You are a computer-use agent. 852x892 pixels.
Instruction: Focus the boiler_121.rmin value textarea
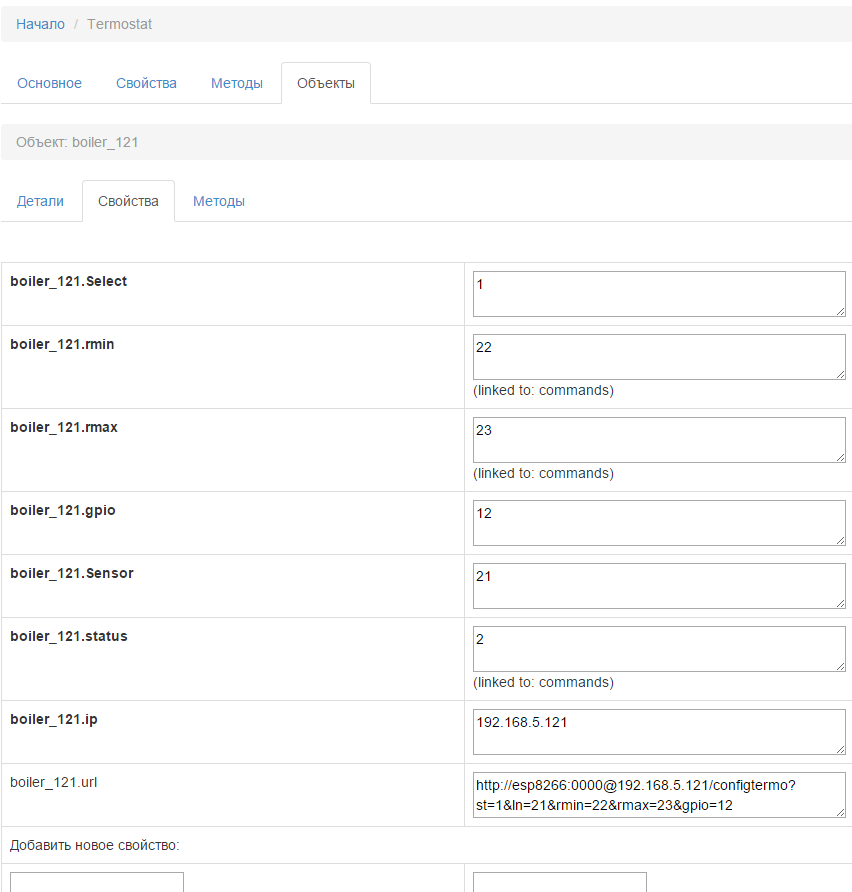pyautogui.click(x=658, y=357)
